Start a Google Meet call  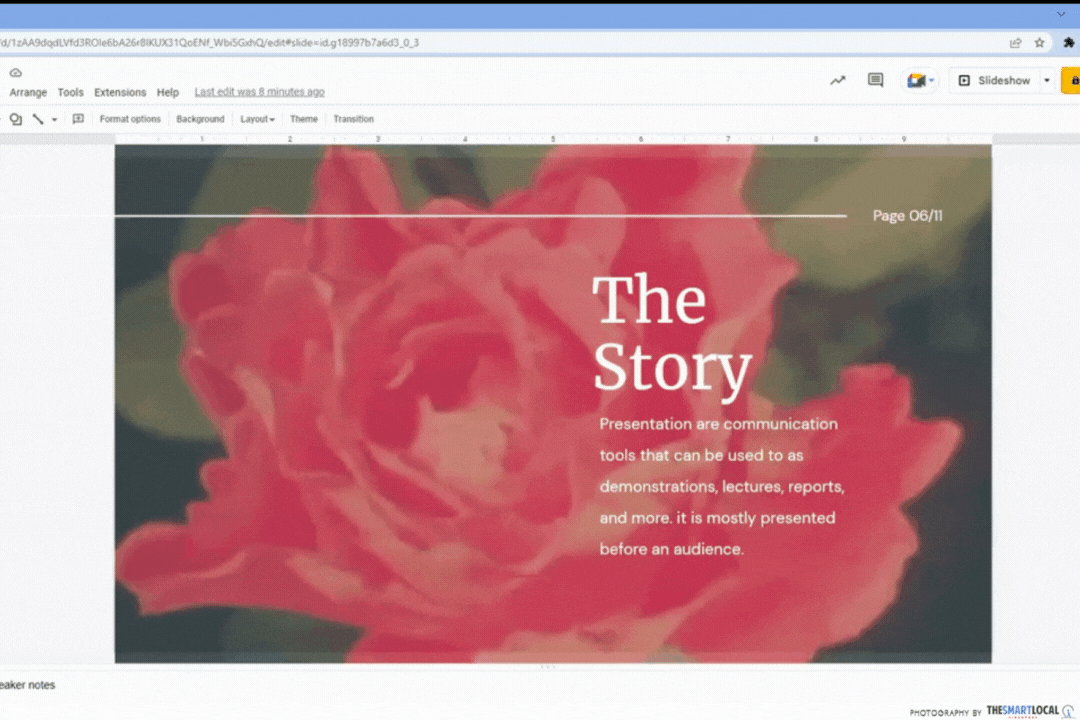click(x=918, y=80)
